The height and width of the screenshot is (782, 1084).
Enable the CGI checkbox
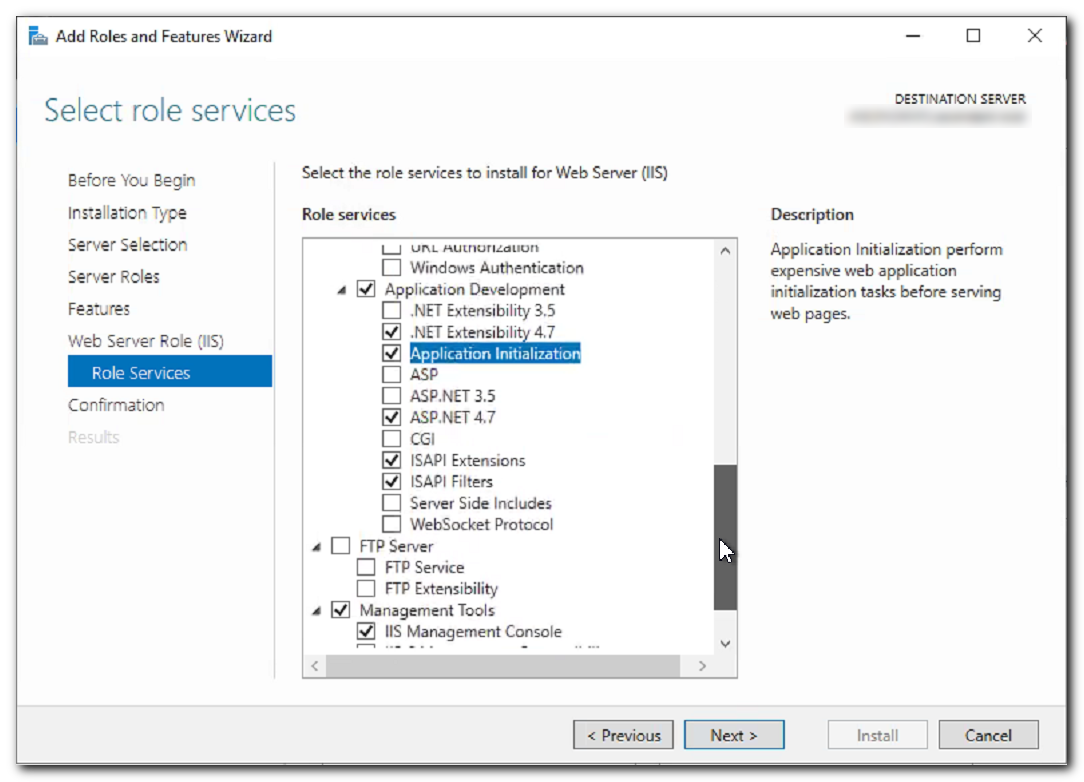pyautogui.click(x=391, y=439)
